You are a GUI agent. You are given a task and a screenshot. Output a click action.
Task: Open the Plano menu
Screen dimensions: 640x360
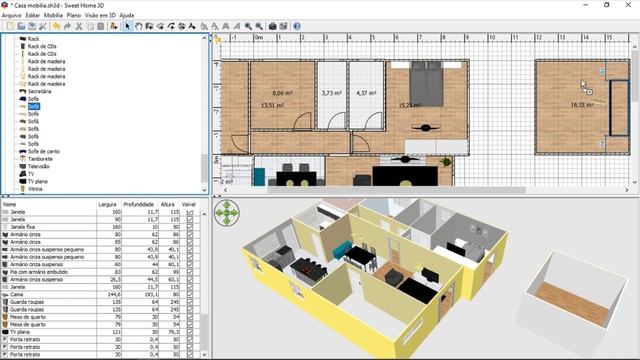74,15
